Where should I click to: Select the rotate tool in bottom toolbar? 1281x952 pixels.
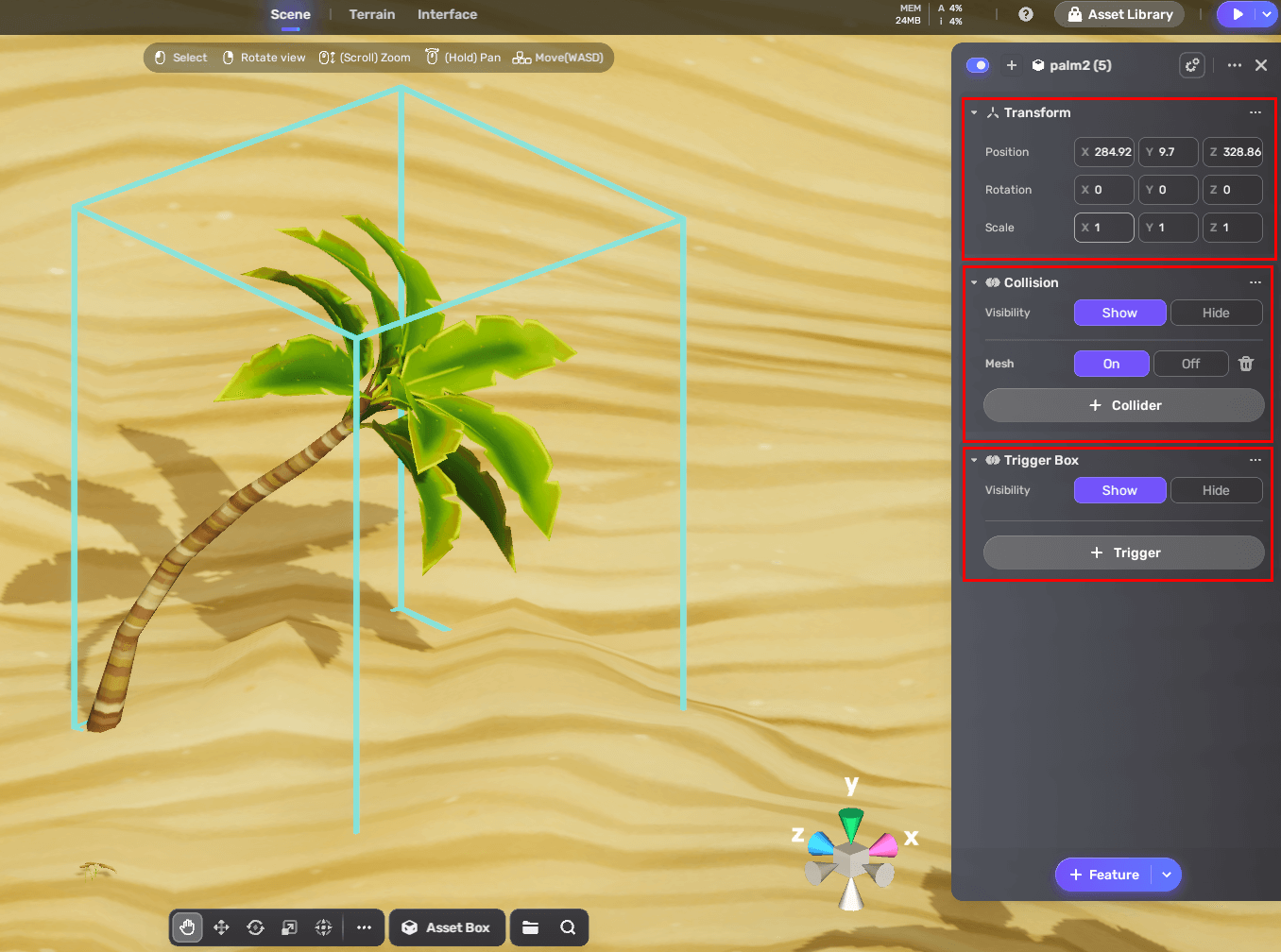pyautogui.click(x=255, y=927)
